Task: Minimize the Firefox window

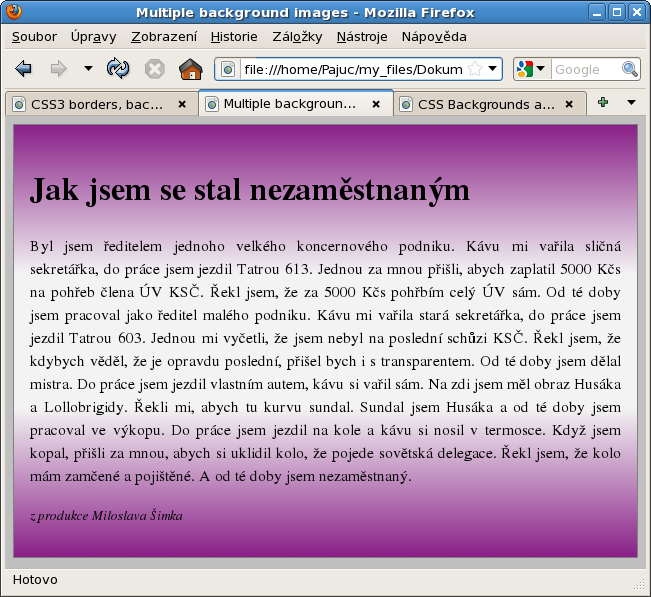Action: 597,12
